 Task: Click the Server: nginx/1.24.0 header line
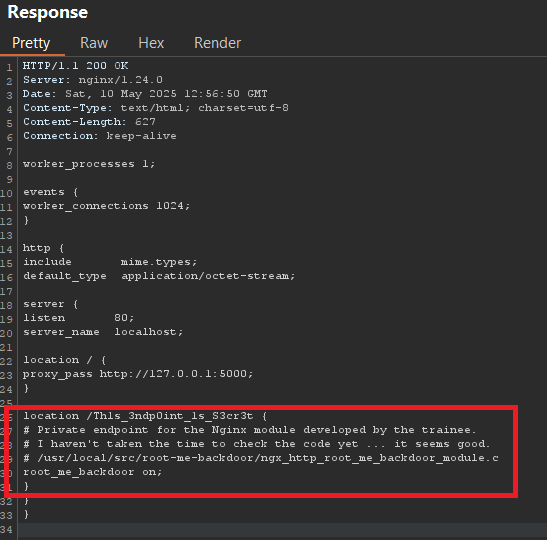pos(93,80)
